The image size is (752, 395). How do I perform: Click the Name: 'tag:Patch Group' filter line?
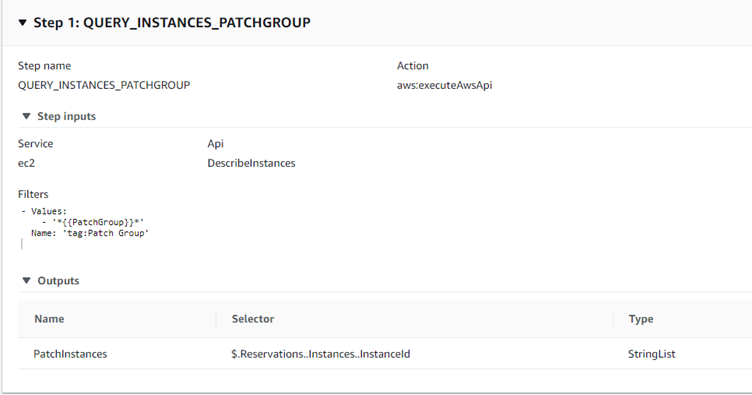pos(90,233)
